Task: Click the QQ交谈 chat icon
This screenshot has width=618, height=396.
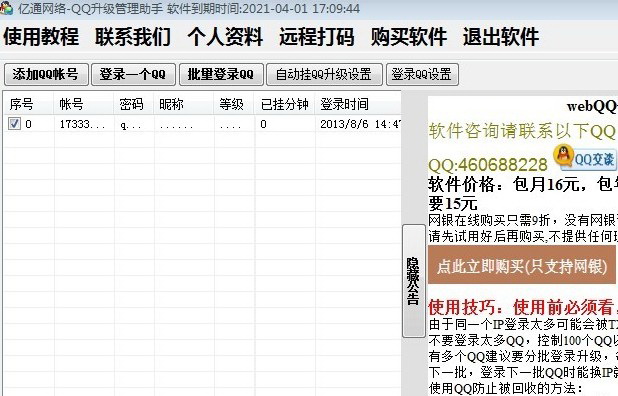Action: click(x=585, y=158)
